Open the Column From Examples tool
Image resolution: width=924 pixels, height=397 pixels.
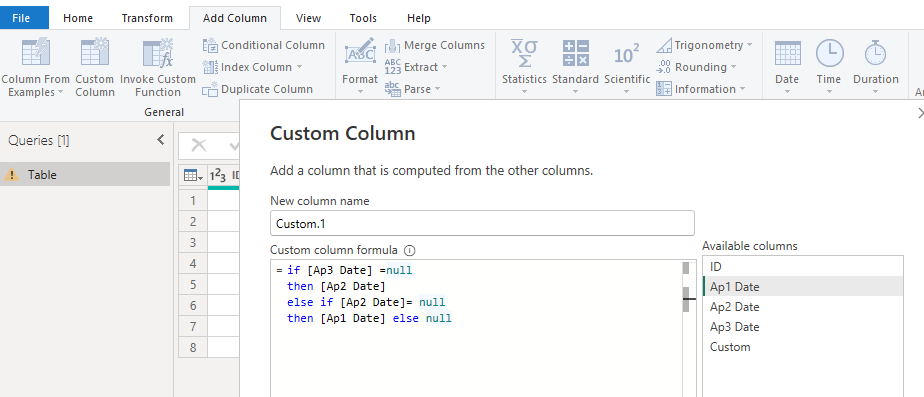[x=35, y=67]
